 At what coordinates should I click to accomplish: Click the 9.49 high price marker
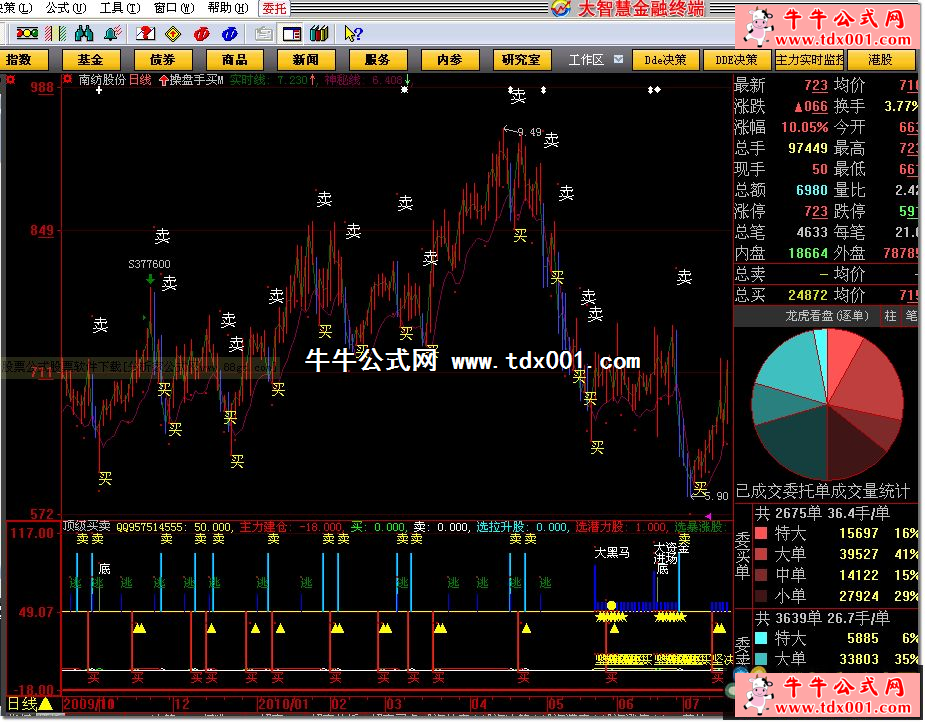coord(529,132)
